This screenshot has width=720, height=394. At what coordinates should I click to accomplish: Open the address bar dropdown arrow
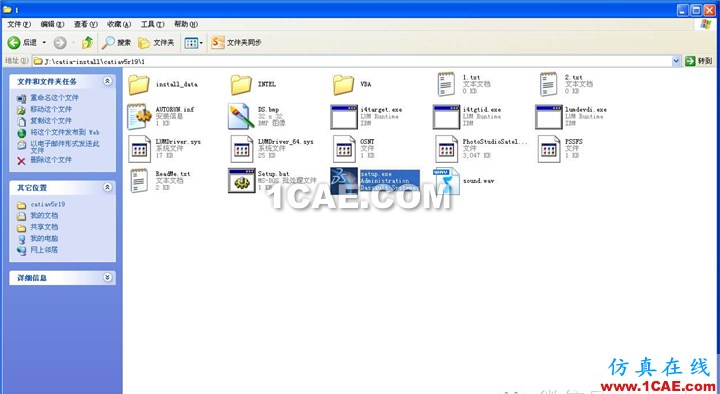pyautogui.click(x=676, y=61)
